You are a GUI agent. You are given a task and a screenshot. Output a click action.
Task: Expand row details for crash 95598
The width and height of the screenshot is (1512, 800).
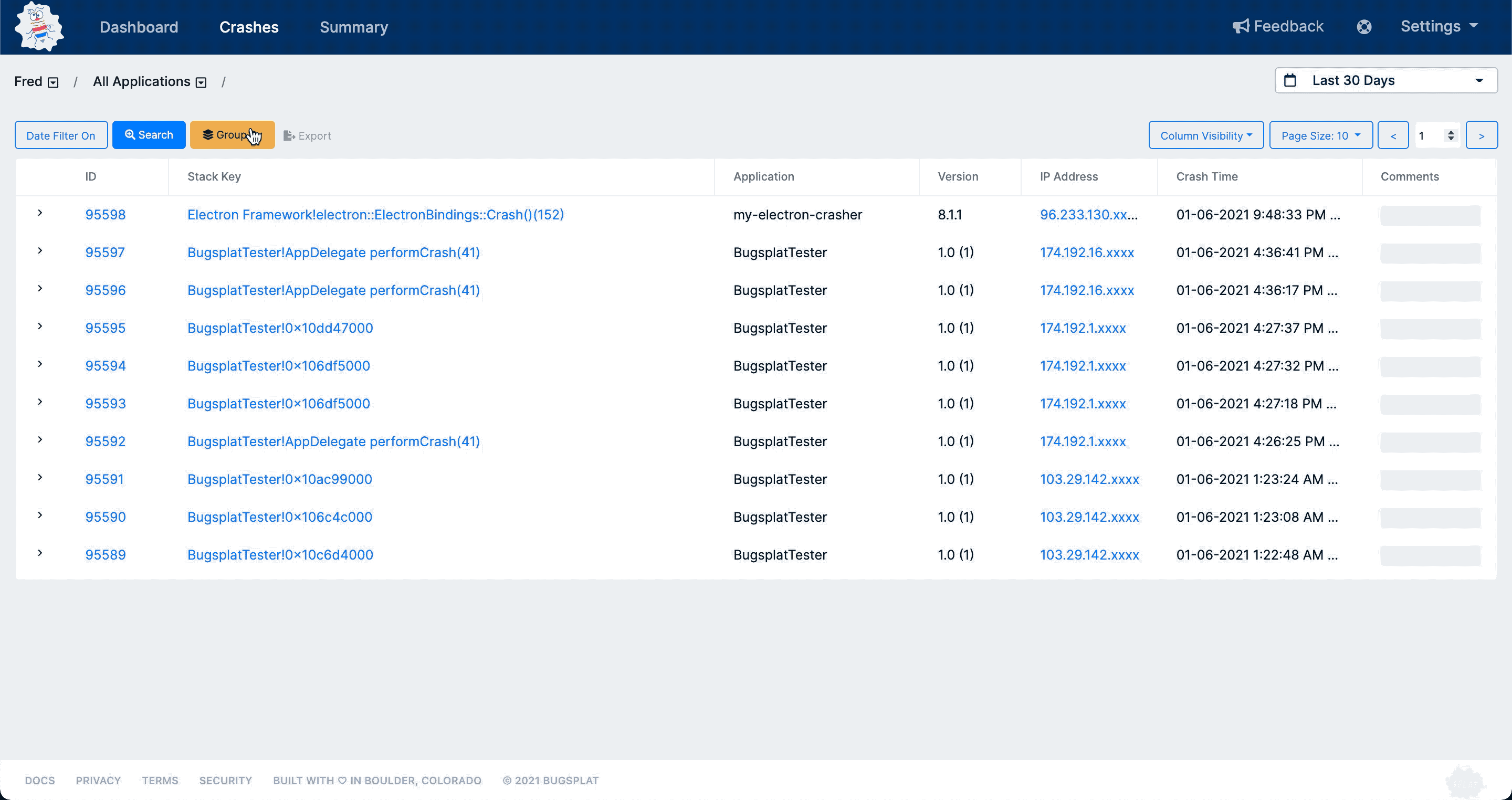40,213
